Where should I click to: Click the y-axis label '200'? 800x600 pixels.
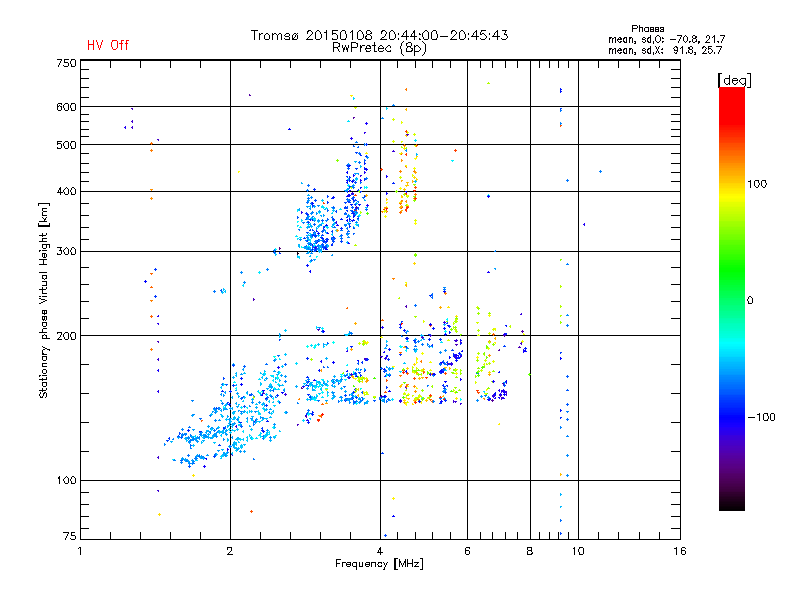[66, 336]
